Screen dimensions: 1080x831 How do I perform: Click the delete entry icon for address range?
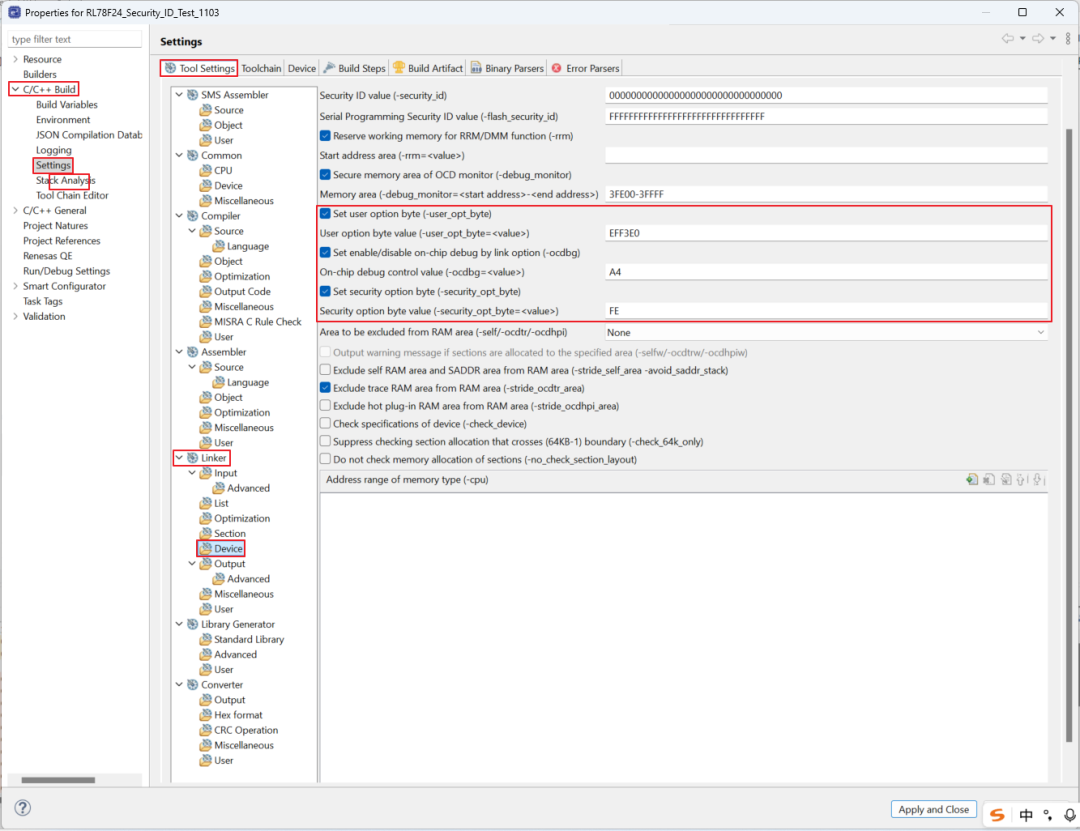(x=988, y=480)
